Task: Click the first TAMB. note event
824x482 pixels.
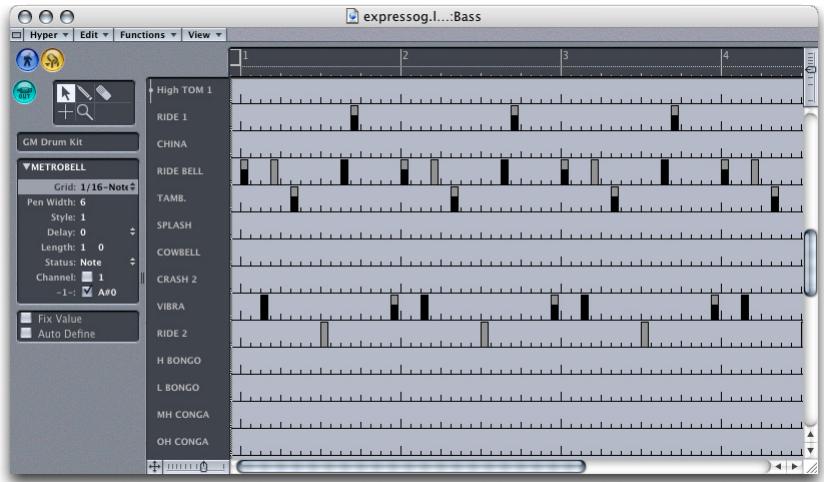Action: pyautogui.click(x=294, y=199)
